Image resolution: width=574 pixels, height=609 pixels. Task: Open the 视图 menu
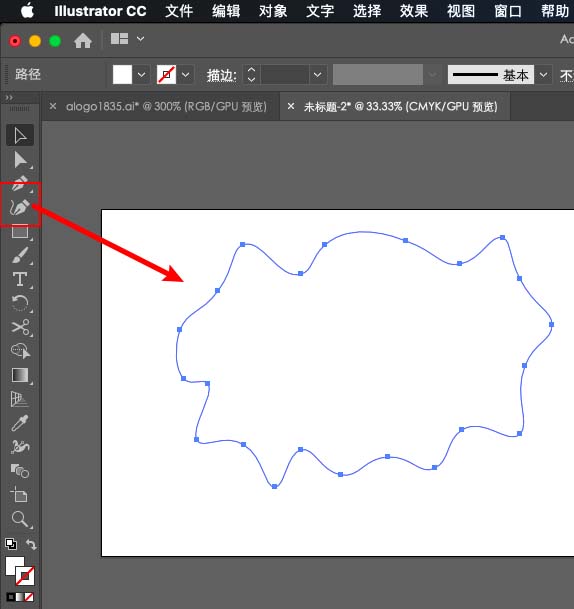(461, 11)
